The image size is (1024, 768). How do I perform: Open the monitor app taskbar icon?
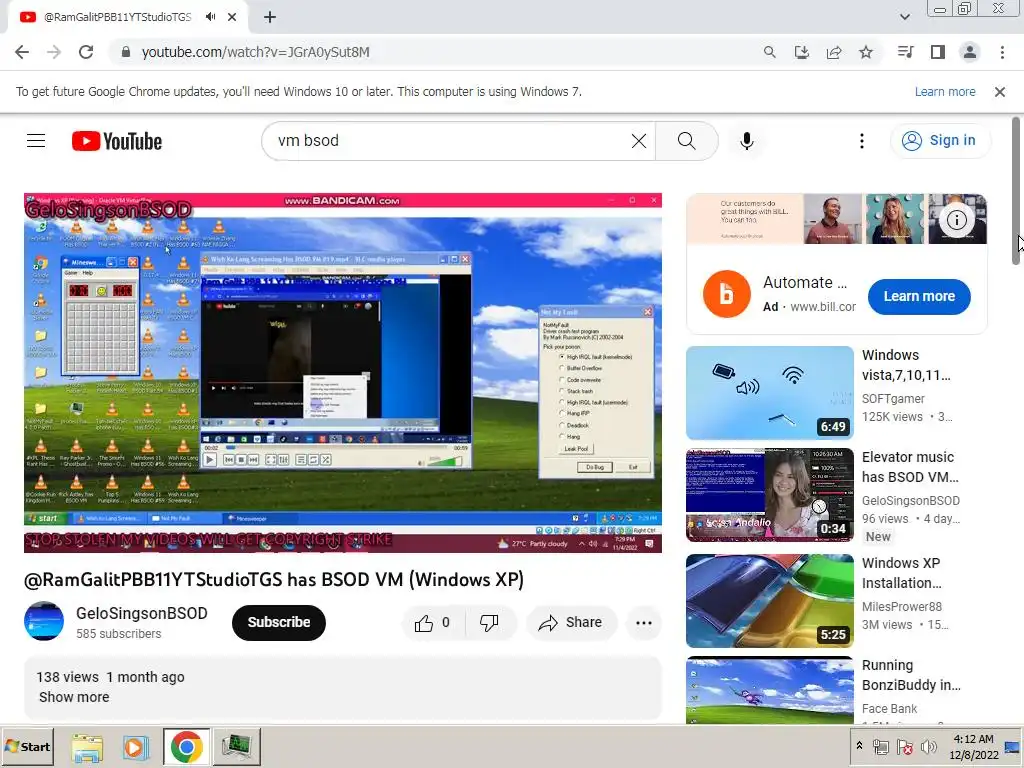tap(236, 746)
